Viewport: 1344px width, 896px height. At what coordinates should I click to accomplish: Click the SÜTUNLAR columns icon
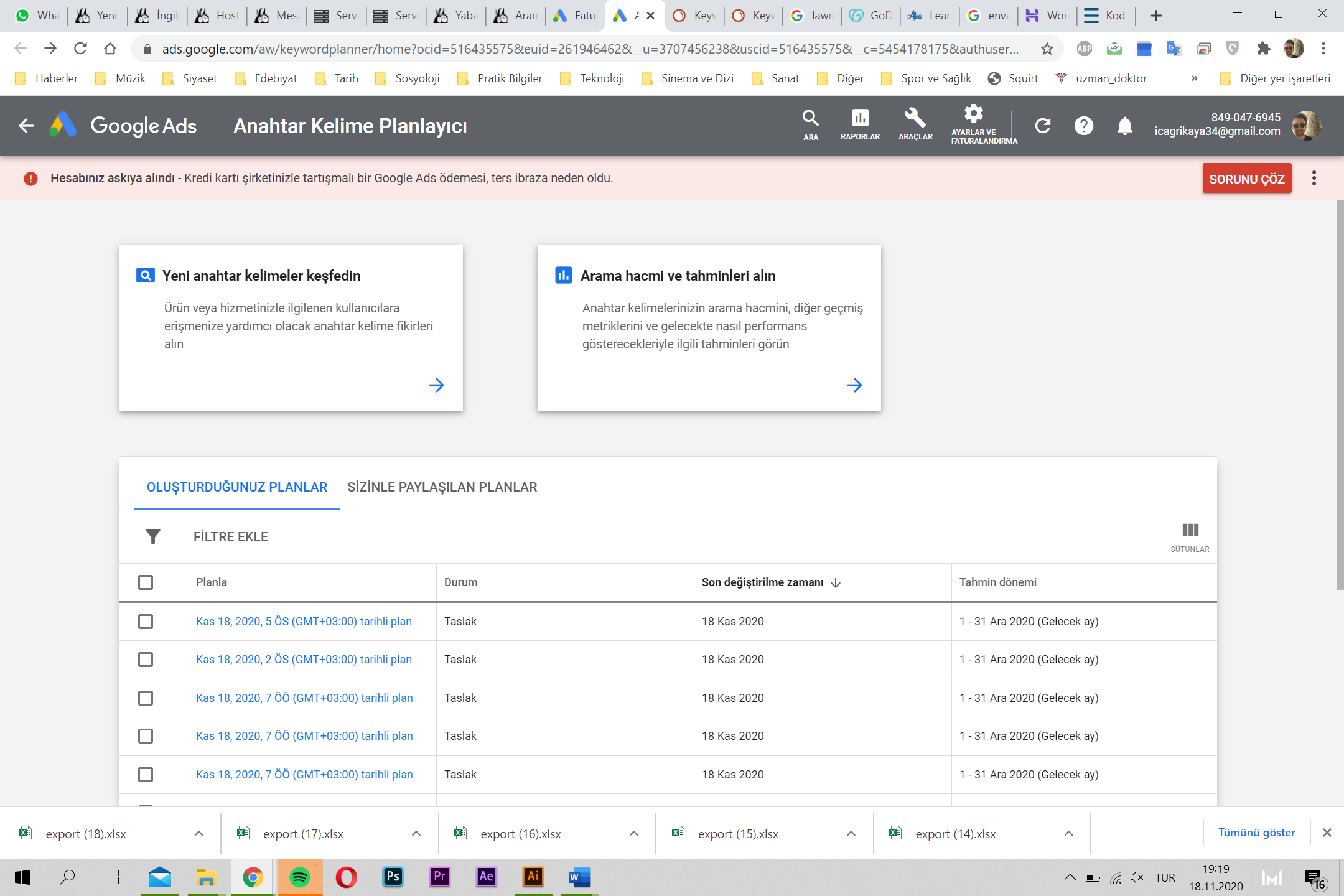click(1190, 537)
